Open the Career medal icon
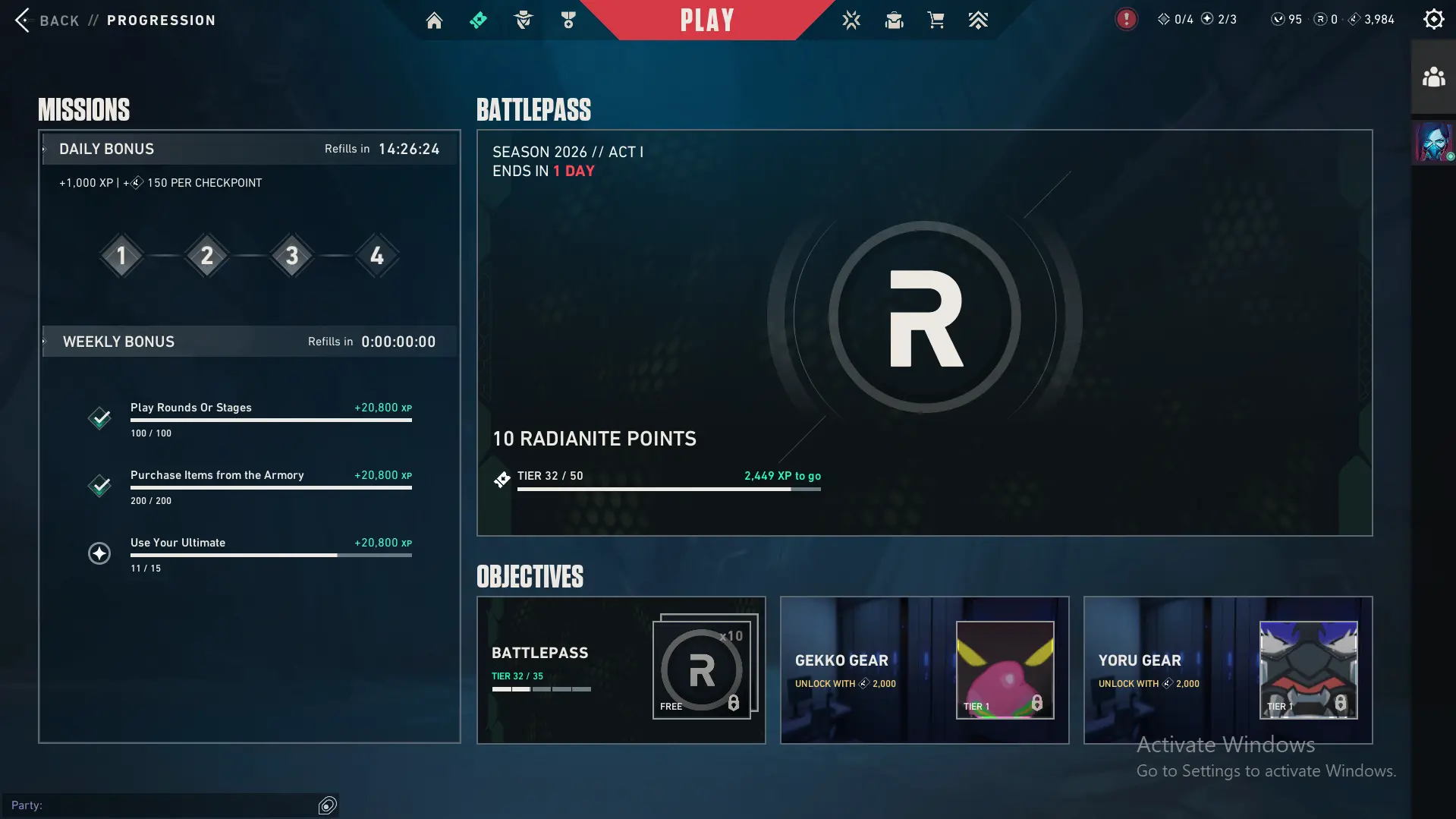The width and height of the screenshot is (1456, 819). point(568,20)
